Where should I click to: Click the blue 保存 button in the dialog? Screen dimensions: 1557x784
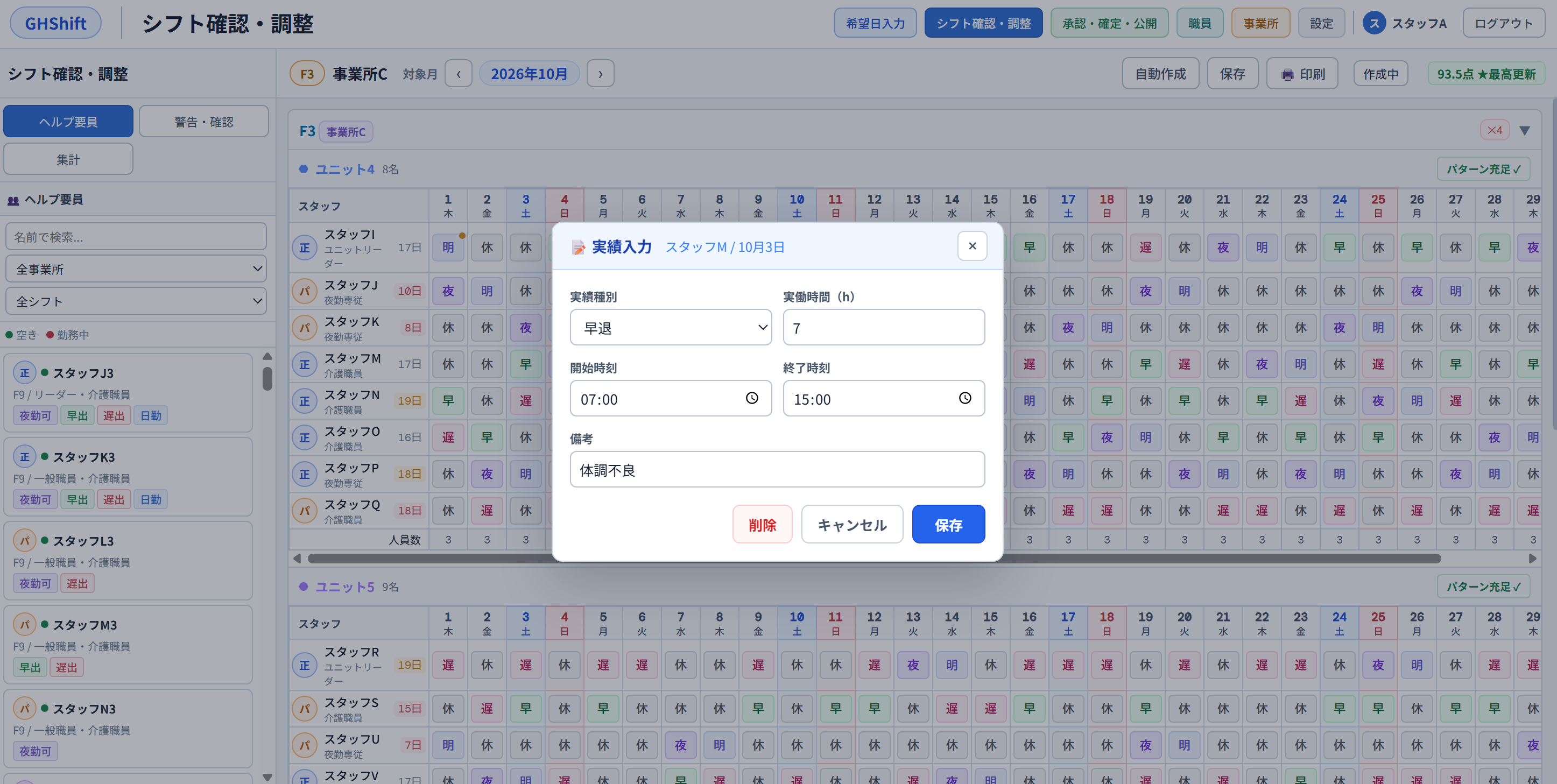pos(948,524)
